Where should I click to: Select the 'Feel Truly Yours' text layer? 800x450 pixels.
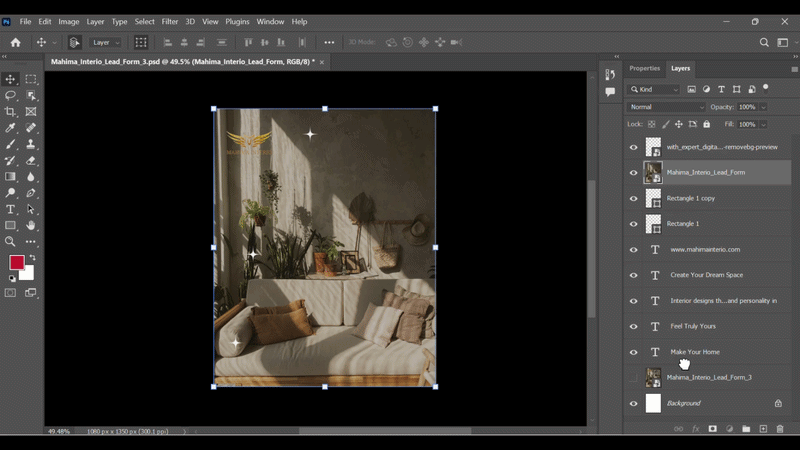point(693,326)
